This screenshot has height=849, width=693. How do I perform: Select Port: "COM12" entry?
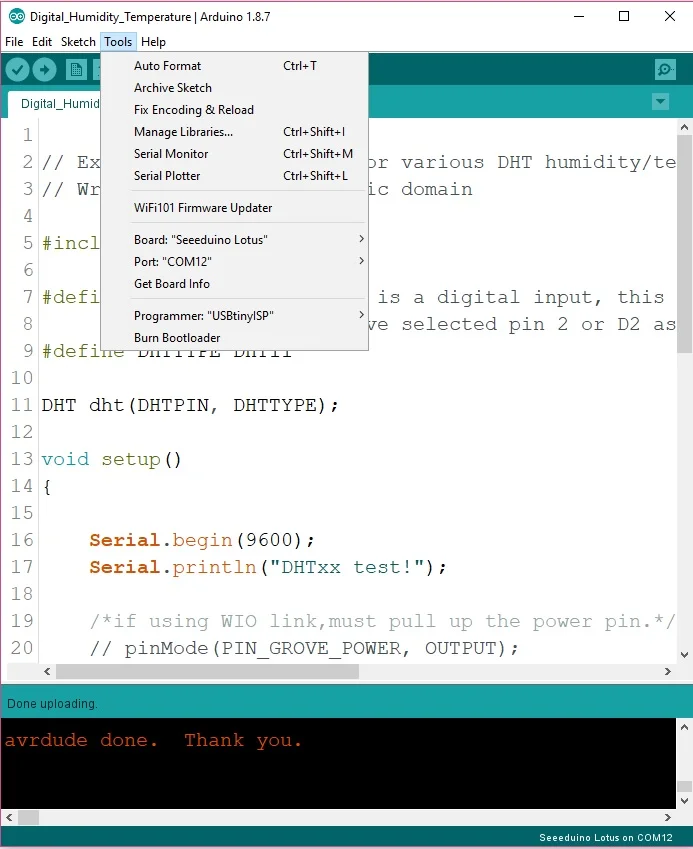[234, 262]
